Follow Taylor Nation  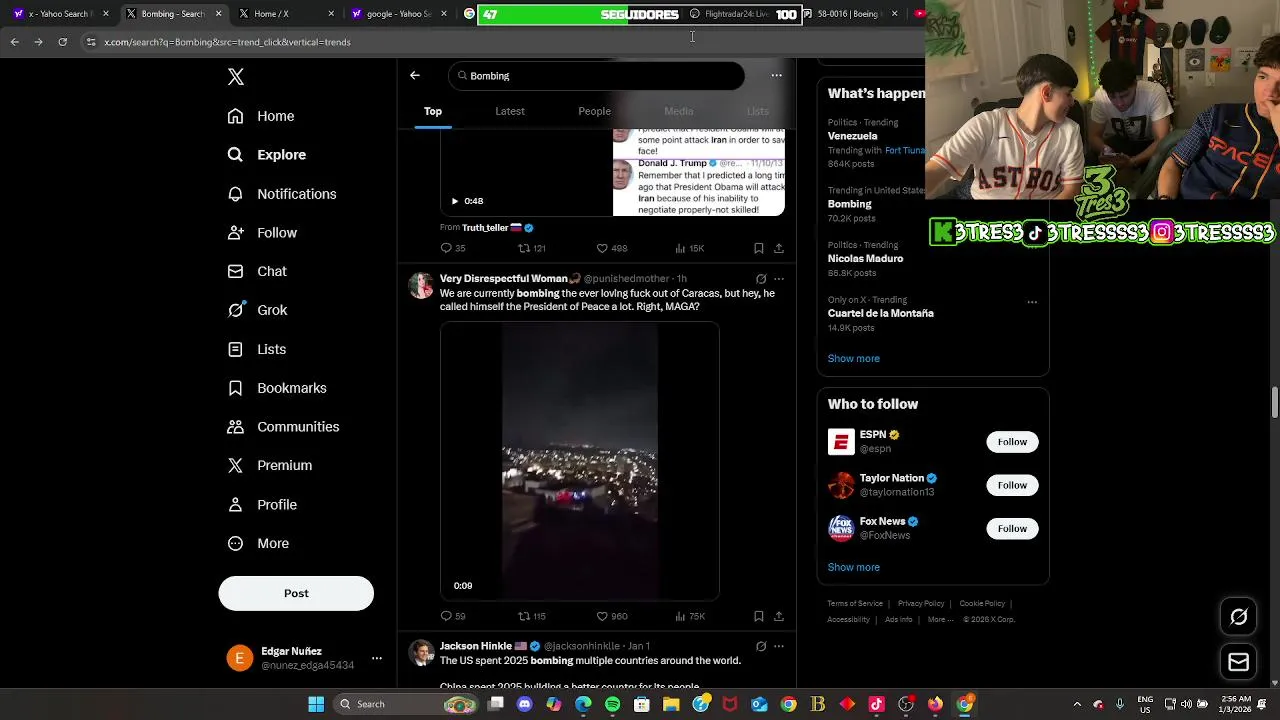pyautogui.click(x=1012, y=485)
